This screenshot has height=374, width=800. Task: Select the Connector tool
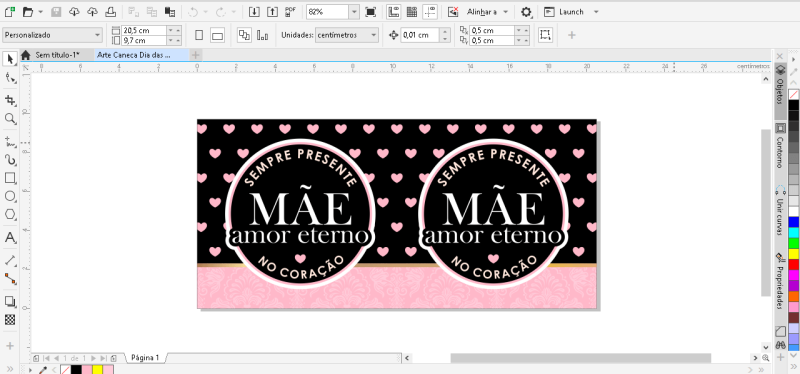click(x=10, y=279)
